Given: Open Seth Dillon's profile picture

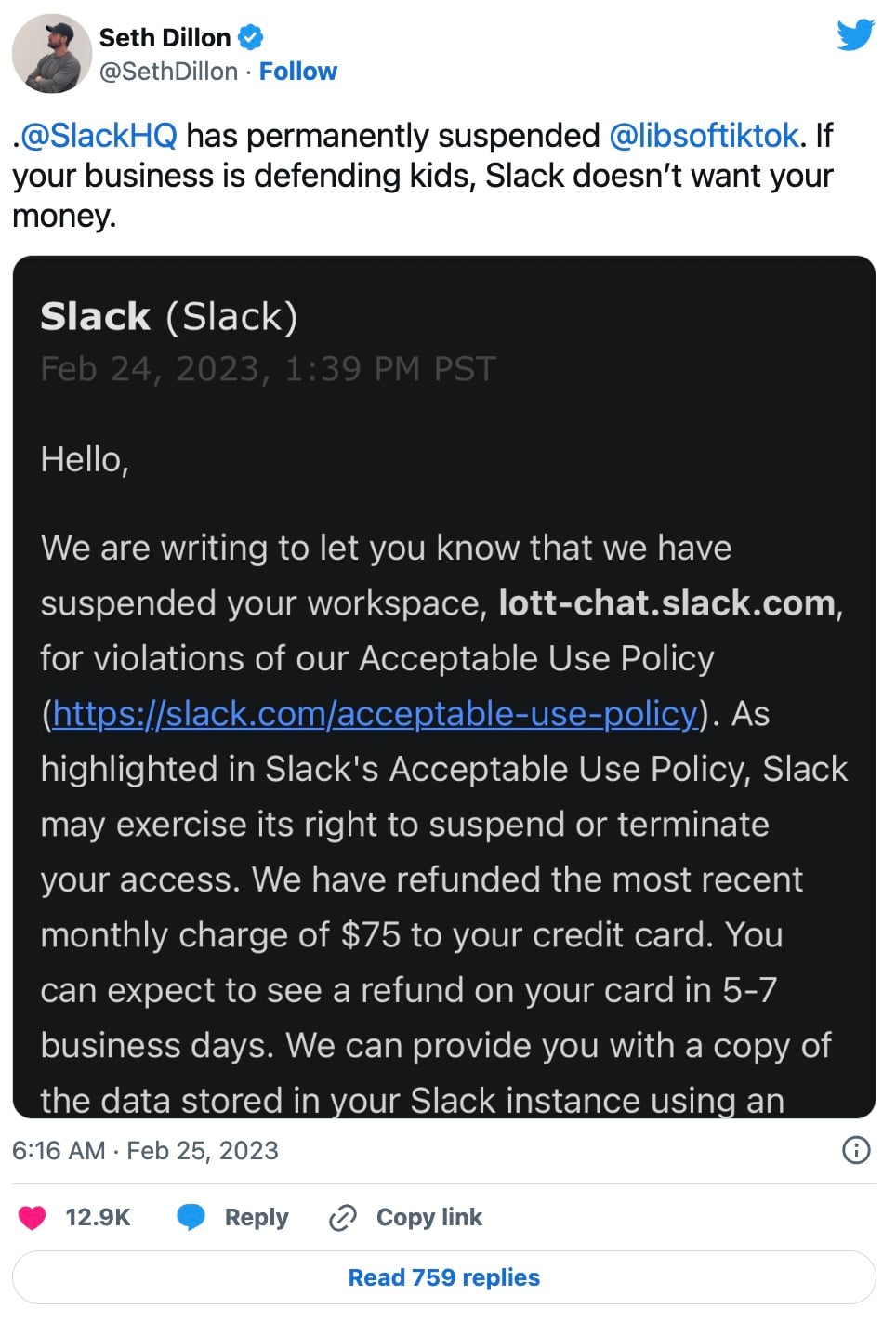Looking at the screenshot, I should click(x=52, y=53).
